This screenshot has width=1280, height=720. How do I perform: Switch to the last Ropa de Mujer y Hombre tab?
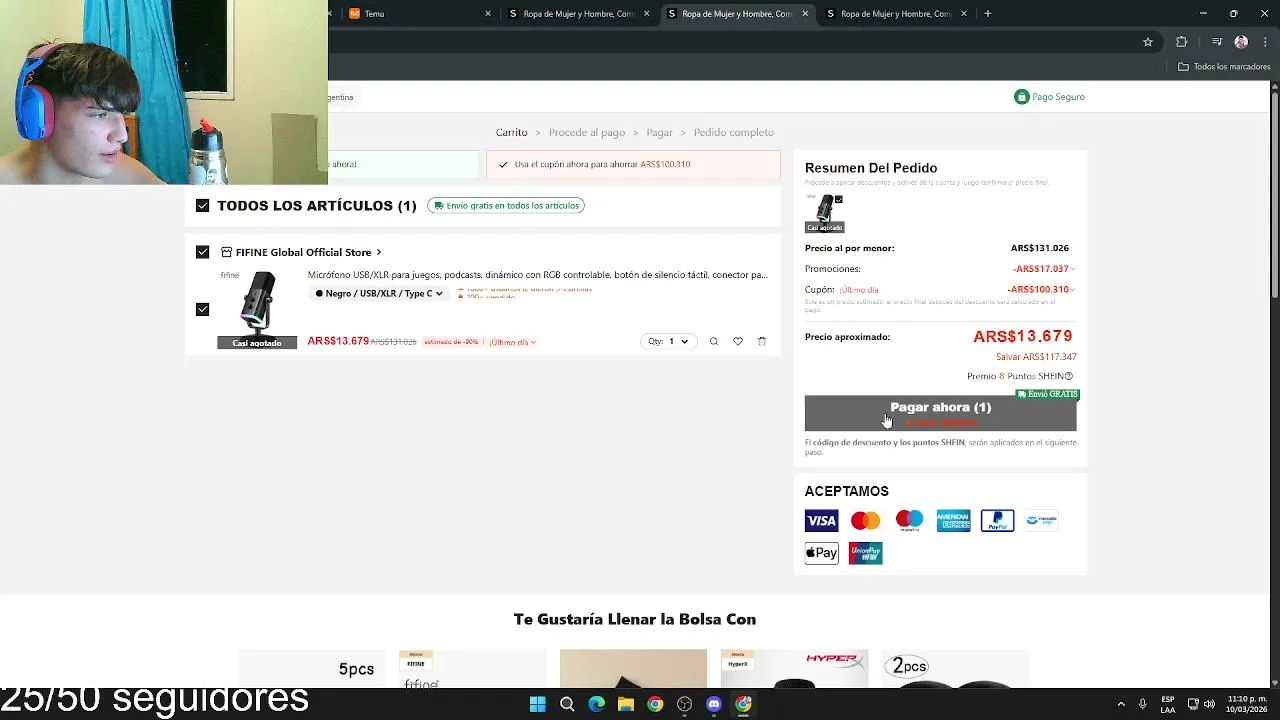[895, 14]
